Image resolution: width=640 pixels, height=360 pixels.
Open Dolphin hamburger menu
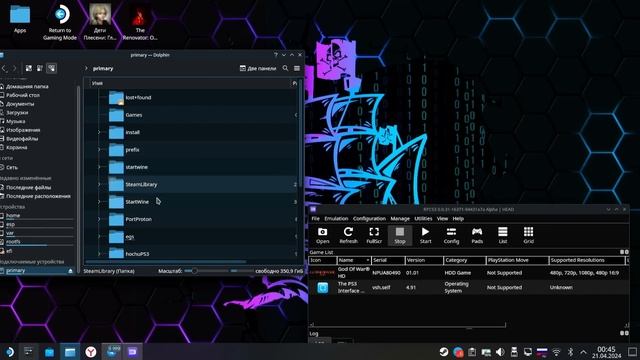point(297,69)
